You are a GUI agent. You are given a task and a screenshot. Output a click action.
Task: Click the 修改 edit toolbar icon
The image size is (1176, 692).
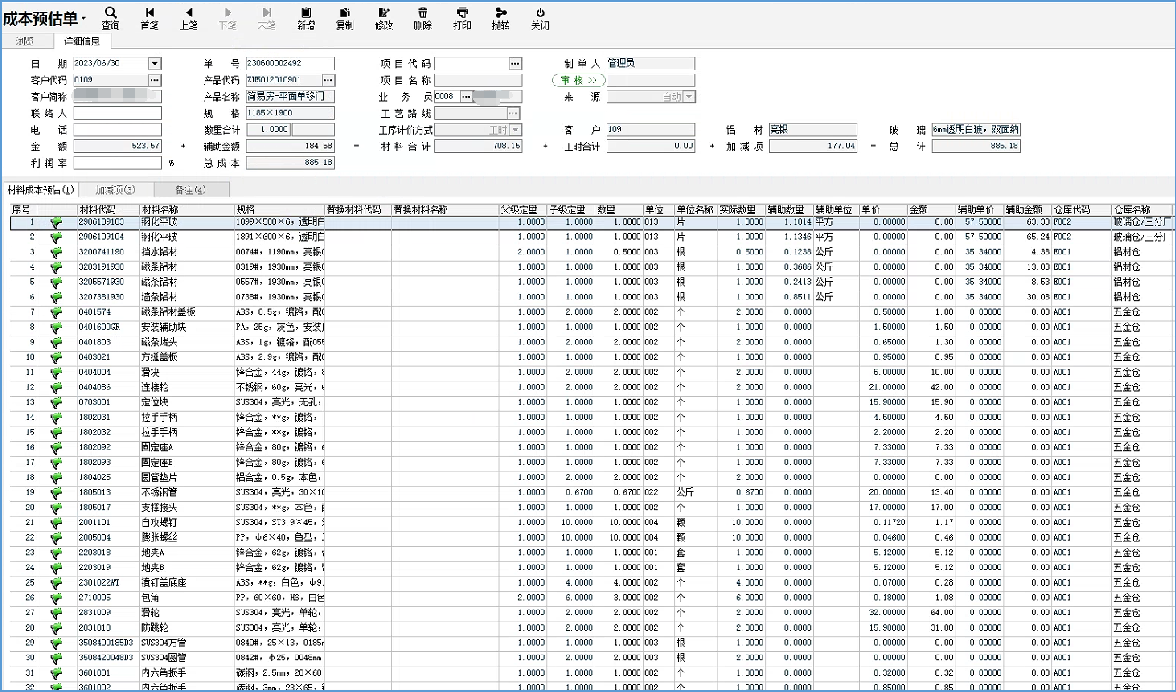(384, 18)
